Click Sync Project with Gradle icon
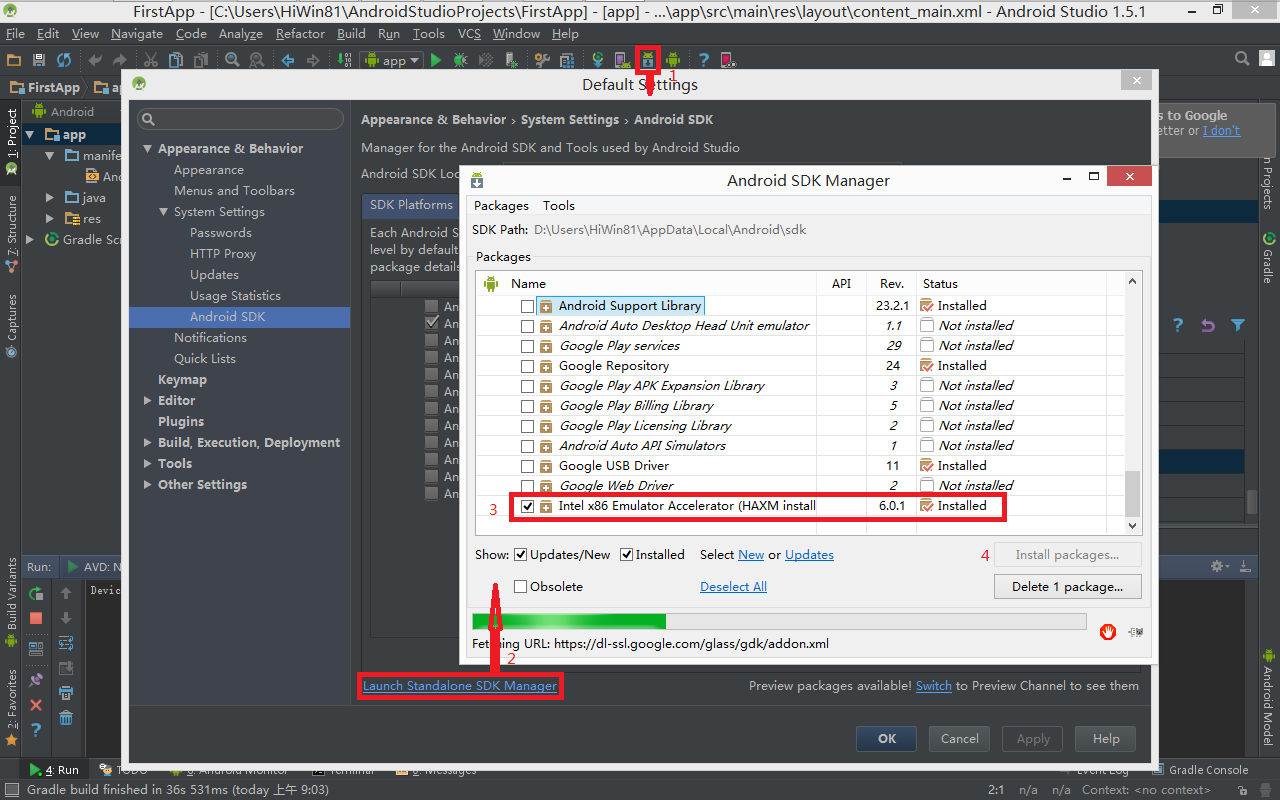 click(598, 61)
